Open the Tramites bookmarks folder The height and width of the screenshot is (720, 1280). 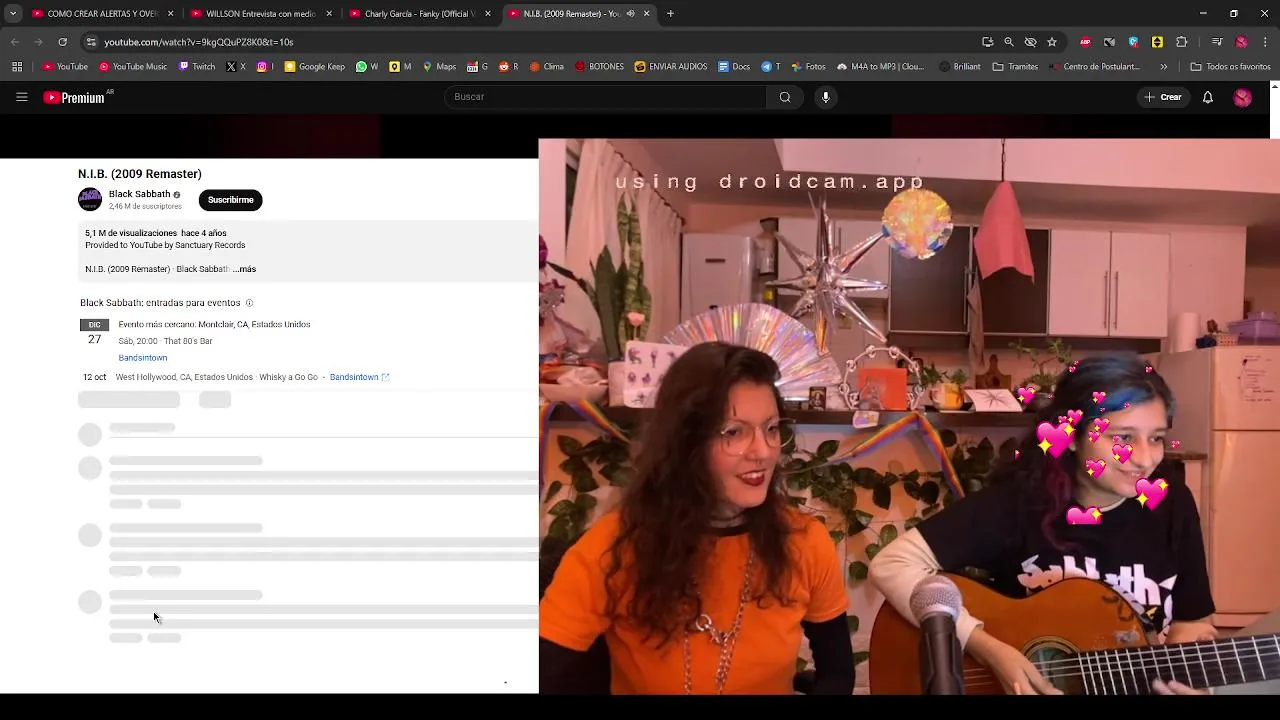click(x=1015, y=67)
